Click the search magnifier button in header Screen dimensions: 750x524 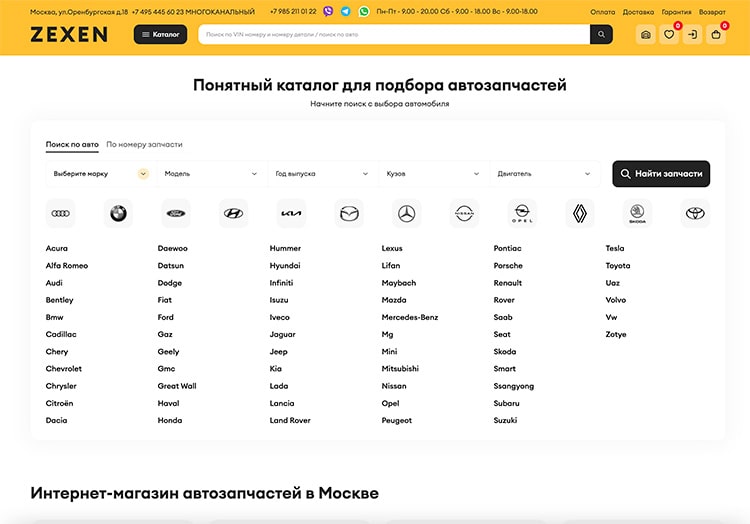click(x=601, y=34)
